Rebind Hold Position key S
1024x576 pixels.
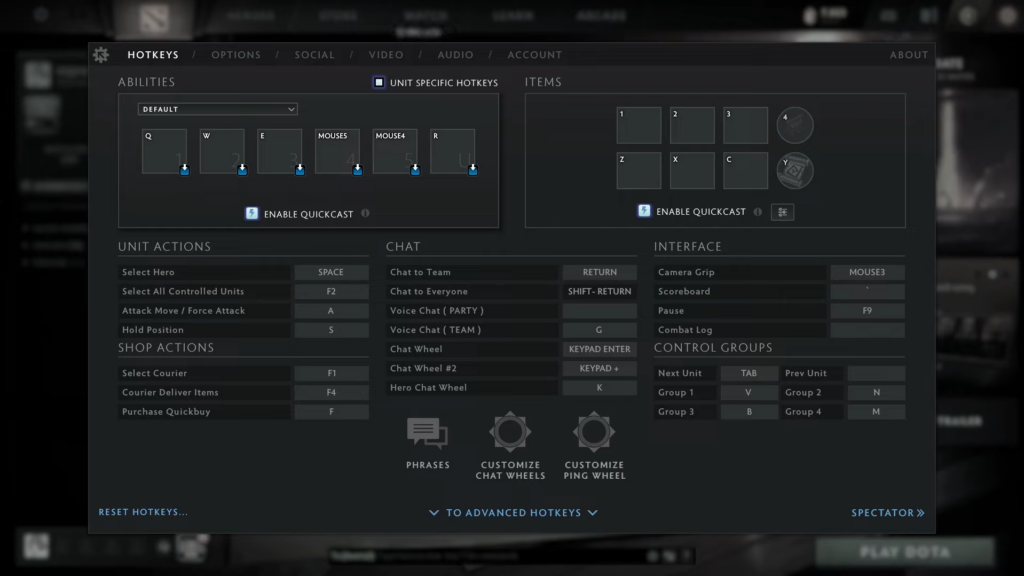click(331, 330)
